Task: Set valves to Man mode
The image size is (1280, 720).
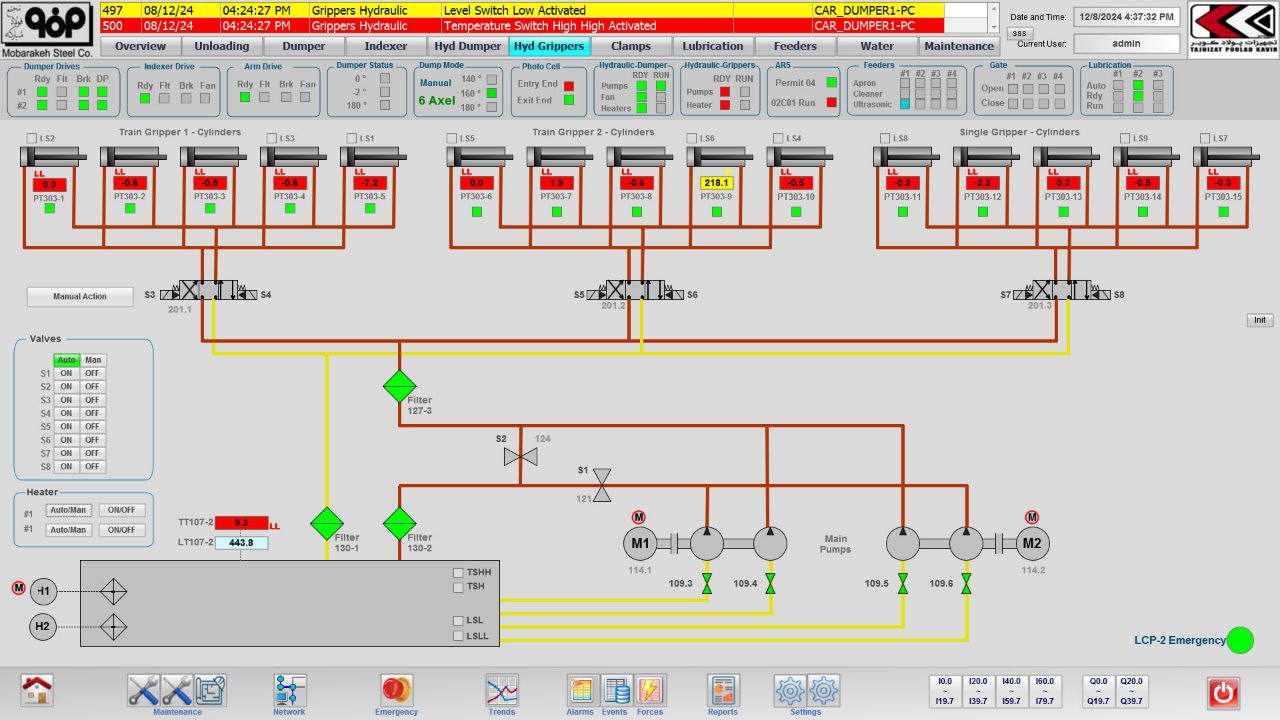Action: [x=93, y=360]
